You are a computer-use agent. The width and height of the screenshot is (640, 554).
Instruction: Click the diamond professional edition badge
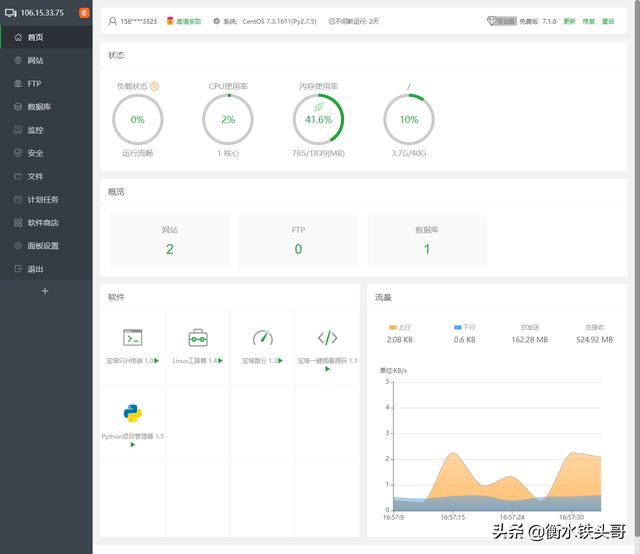point(502,21)
